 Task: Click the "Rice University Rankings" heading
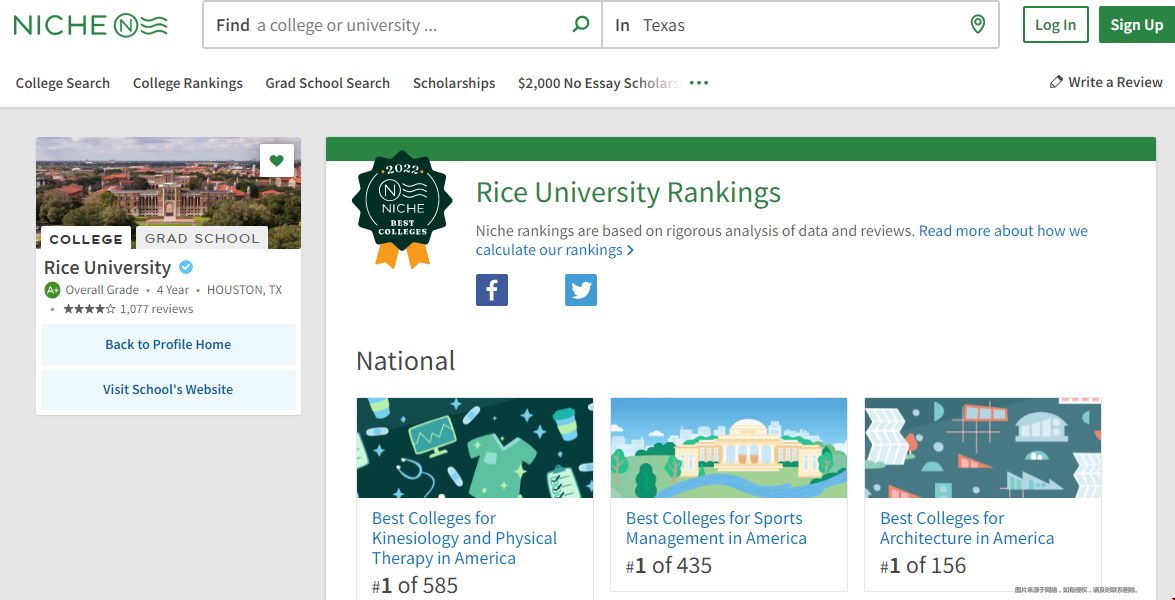click(x=628, y=193)
